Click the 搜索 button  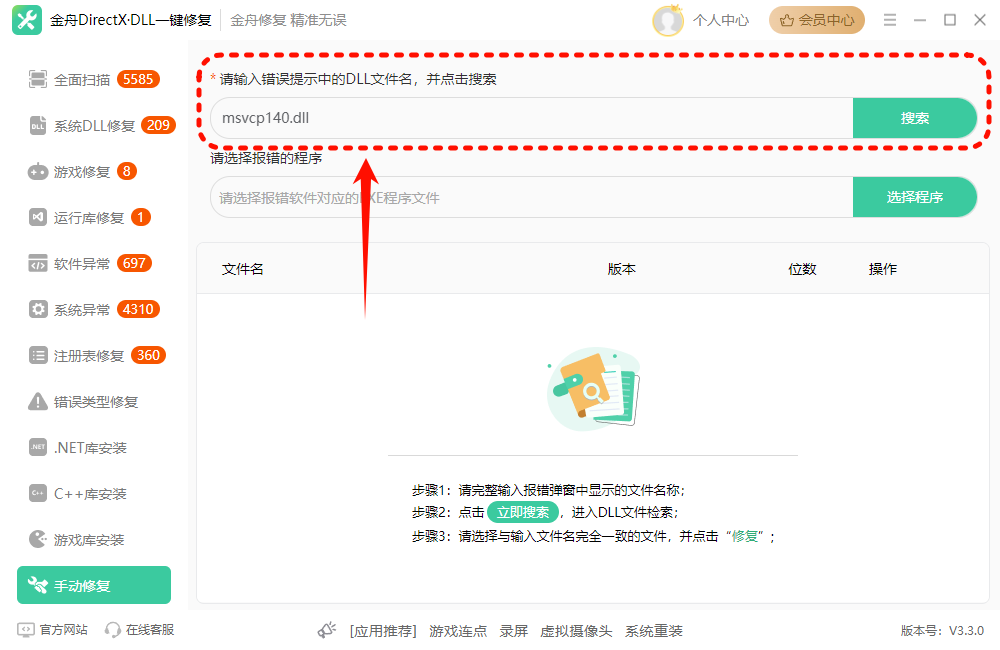click(x=915, y=118)
